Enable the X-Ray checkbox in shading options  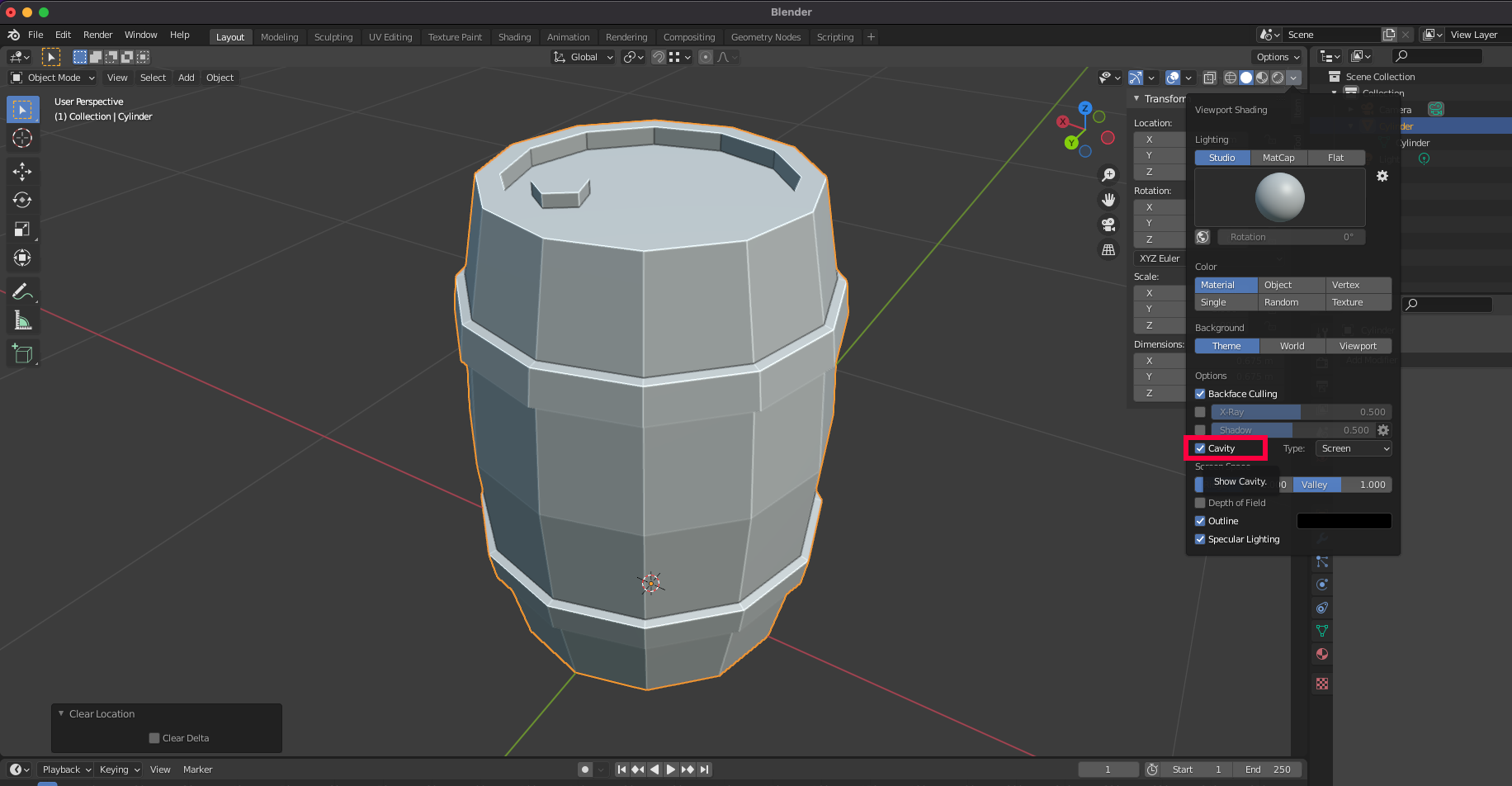tap(1200, 412)
